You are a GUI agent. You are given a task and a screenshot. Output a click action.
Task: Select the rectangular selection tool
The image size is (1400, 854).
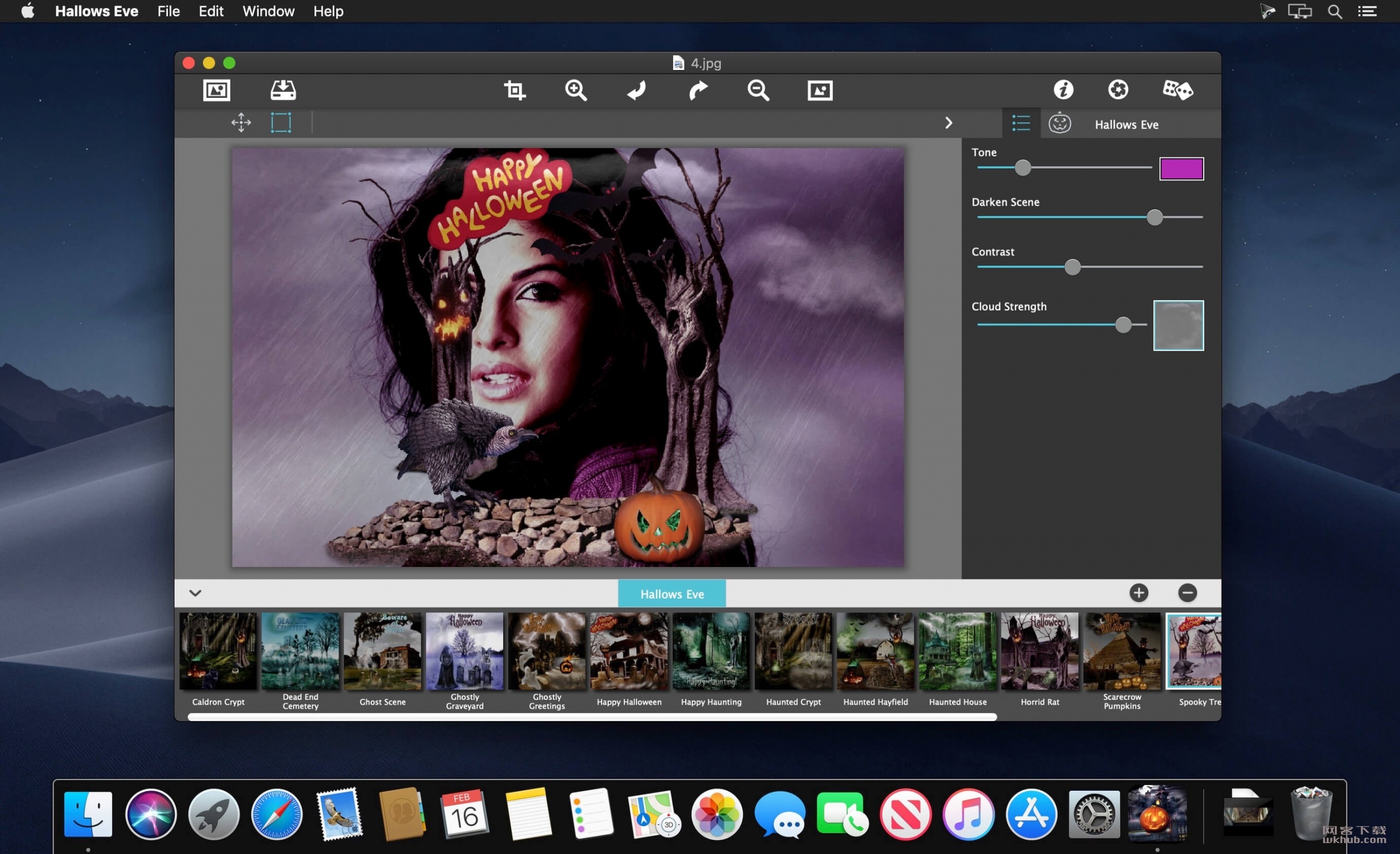[x=281, y=122]
